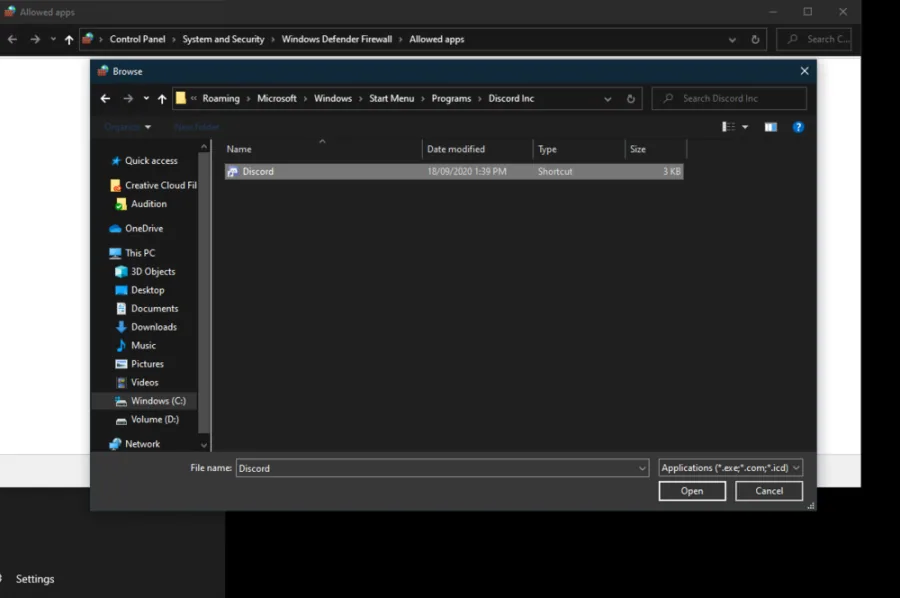Click System and Security breadcrumb
The image size is (900, 598).
click(223, 39)
